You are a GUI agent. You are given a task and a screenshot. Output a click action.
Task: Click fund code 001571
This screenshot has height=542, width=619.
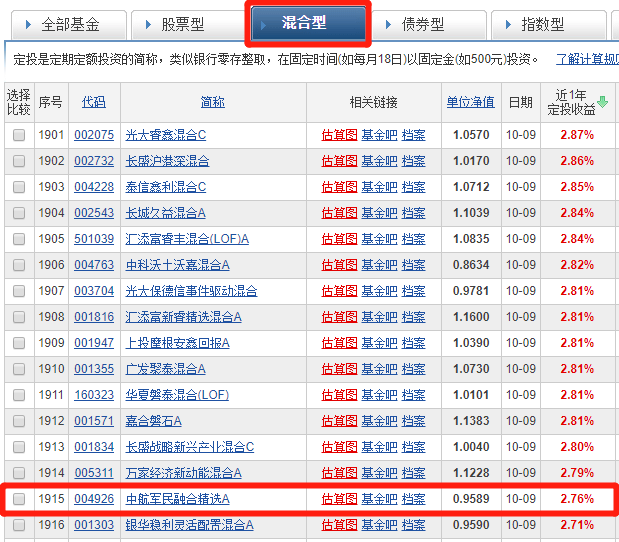94,421
